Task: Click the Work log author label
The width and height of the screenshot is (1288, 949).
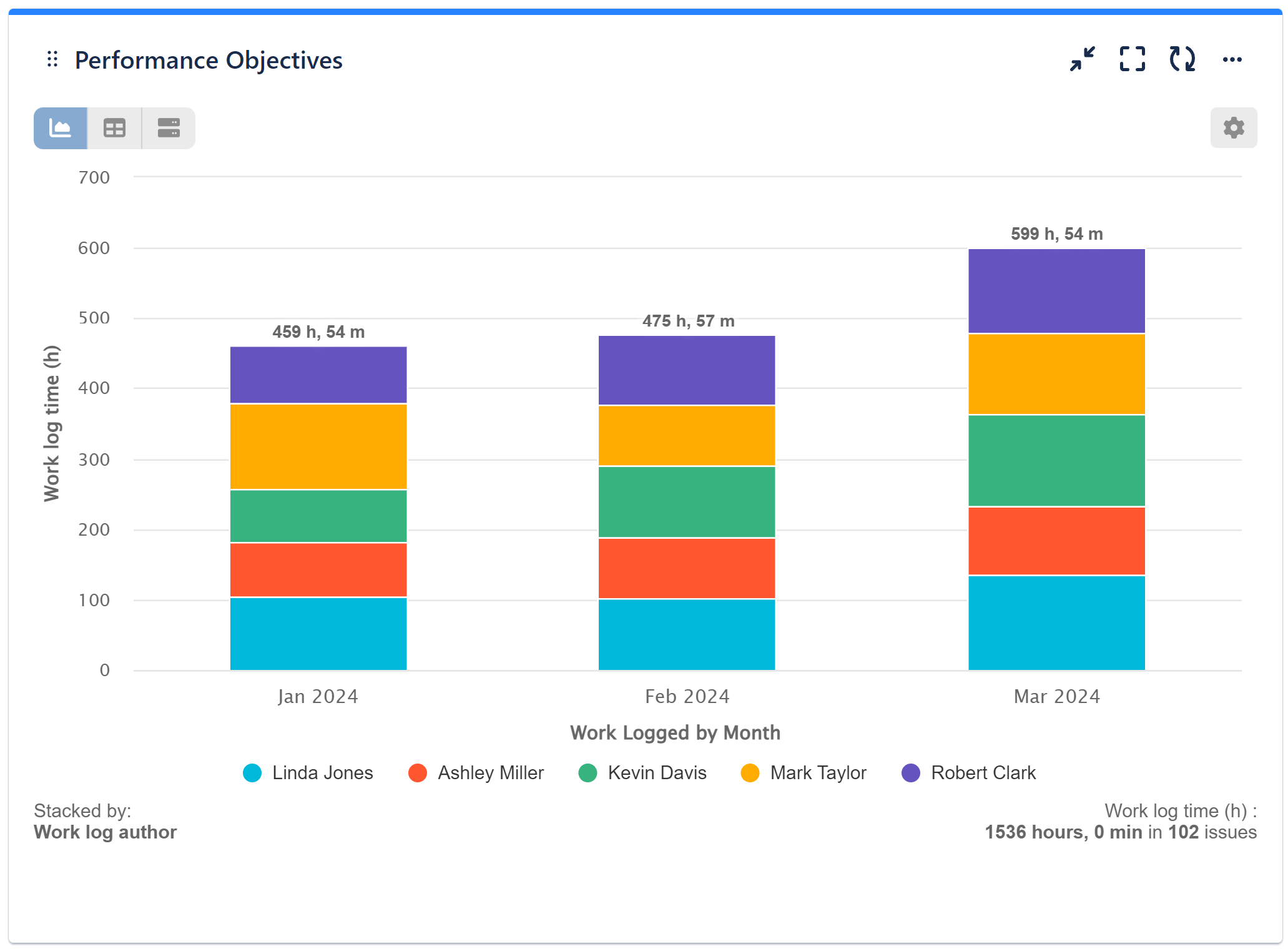Action: pyautogui.click(x=105, y=832)
